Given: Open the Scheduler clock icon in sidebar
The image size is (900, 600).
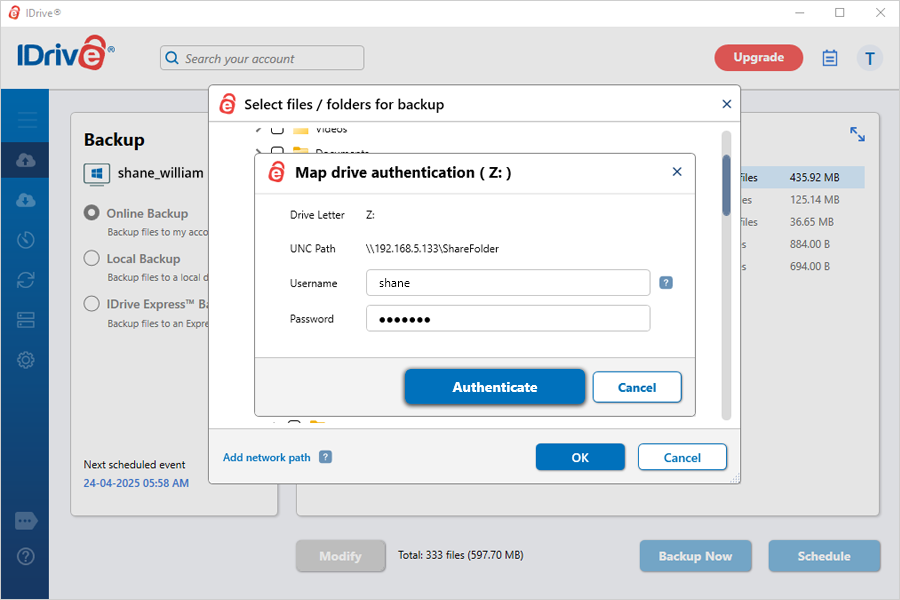Looking at the screenshot, I should click(x=27, y=240).
